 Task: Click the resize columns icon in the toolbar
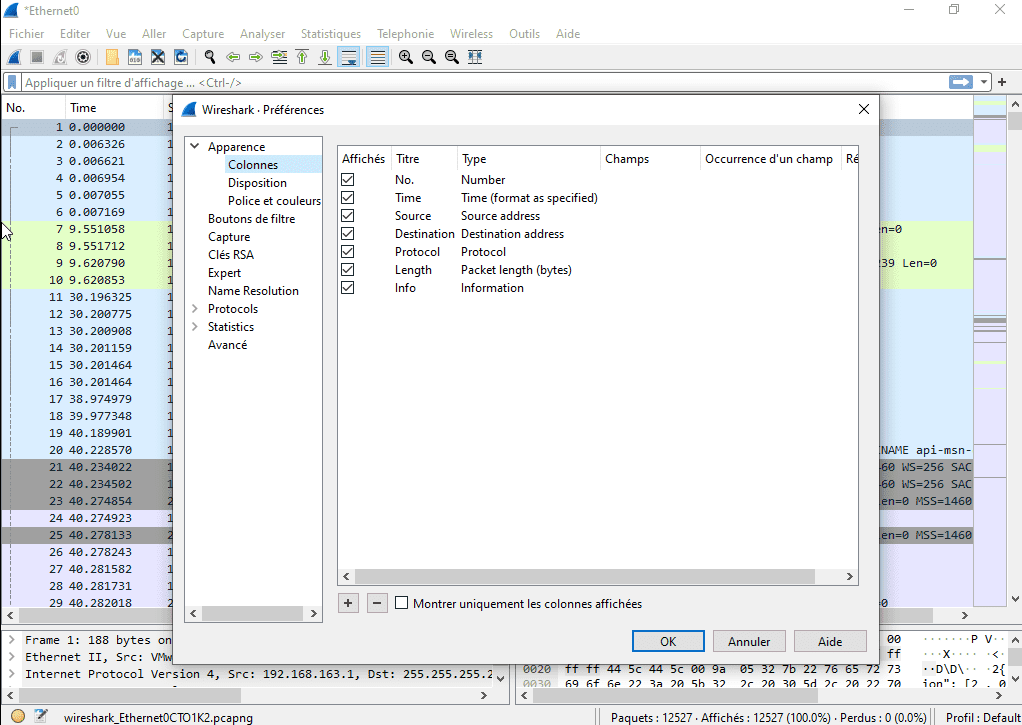point(474,57)
